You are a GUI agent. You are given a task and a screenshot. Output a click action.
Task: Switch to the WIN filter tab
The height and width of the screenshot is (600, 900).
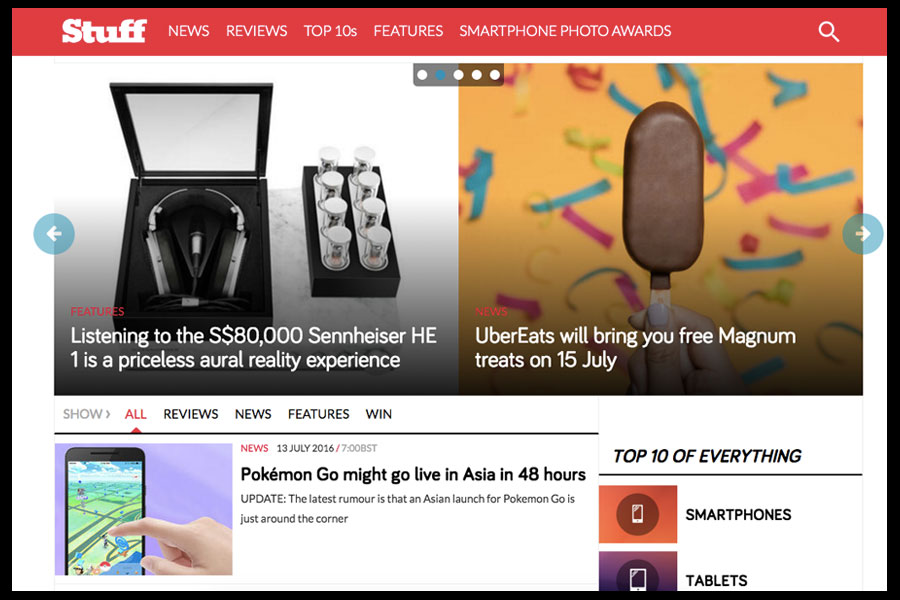(x=379, y=414)
